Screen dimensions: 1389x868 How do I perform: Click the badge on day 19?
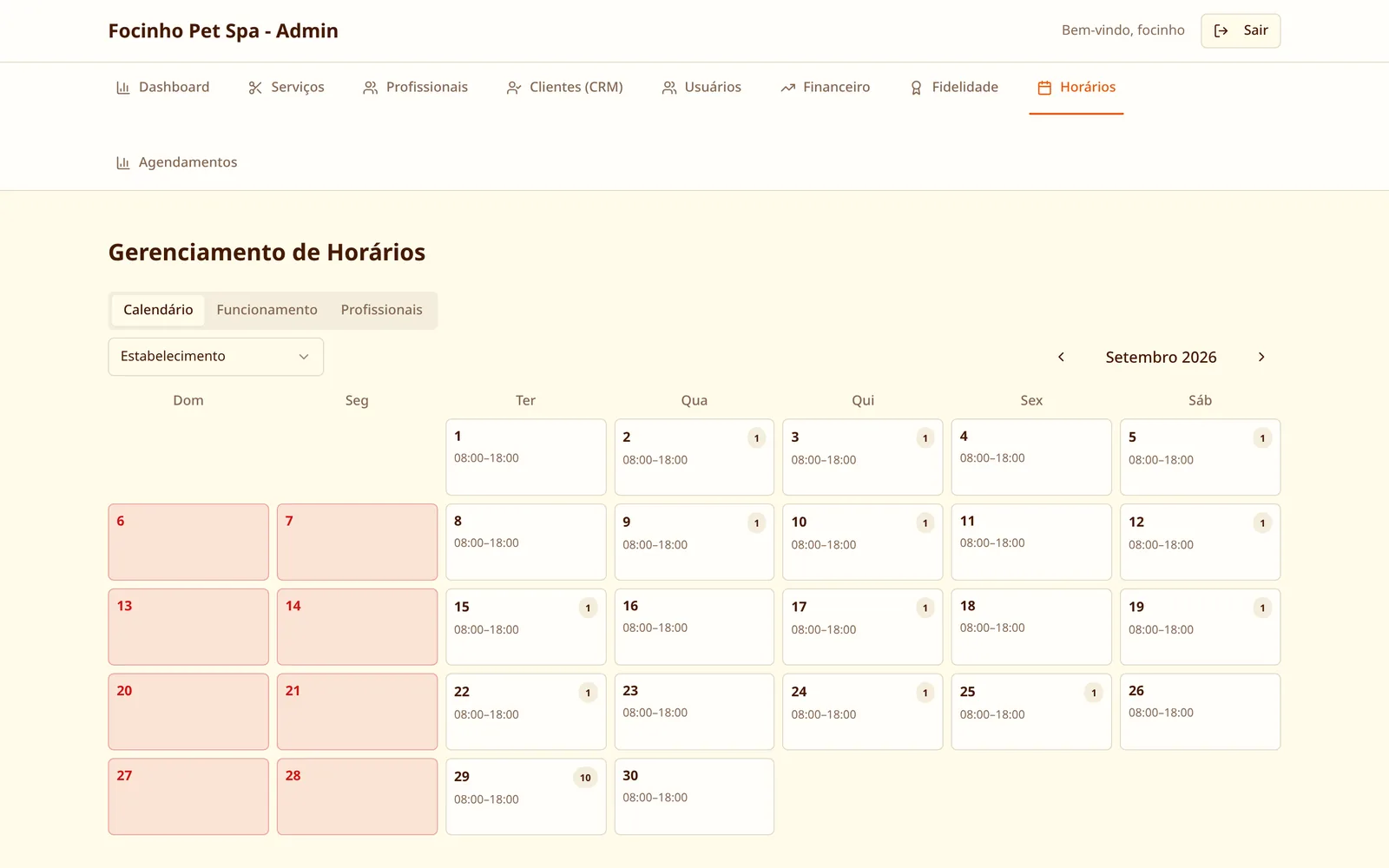coord(1262,608)
